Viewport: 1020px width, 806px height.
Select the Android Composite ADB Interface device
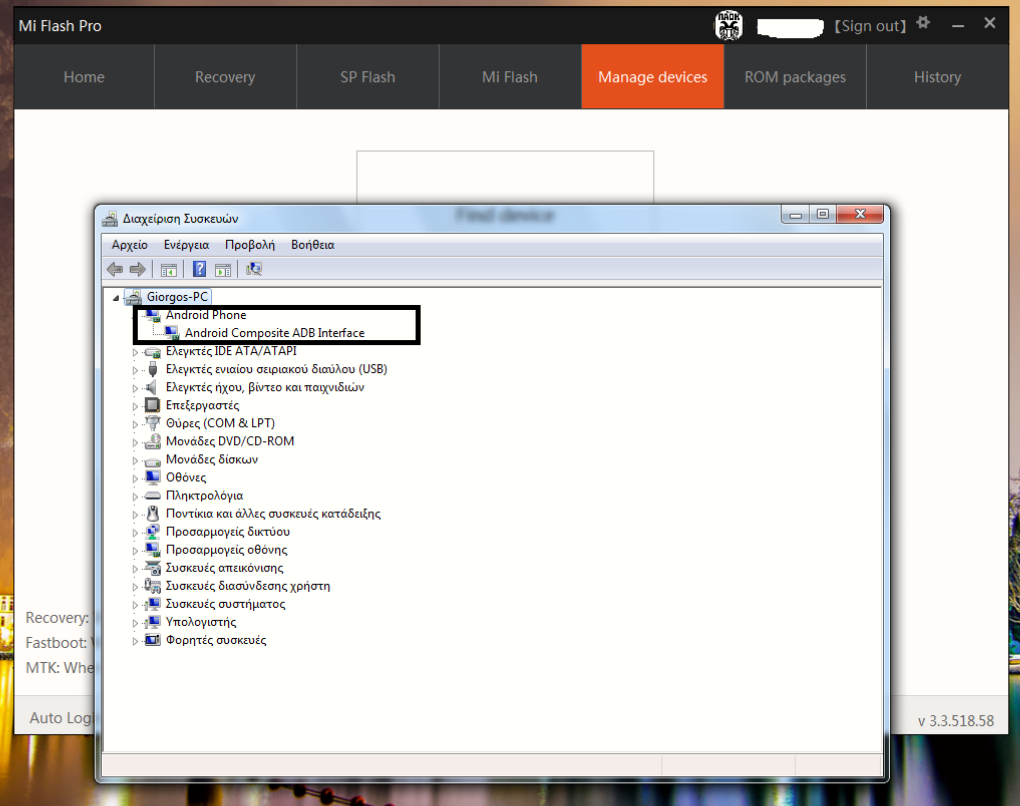point(274,333)
